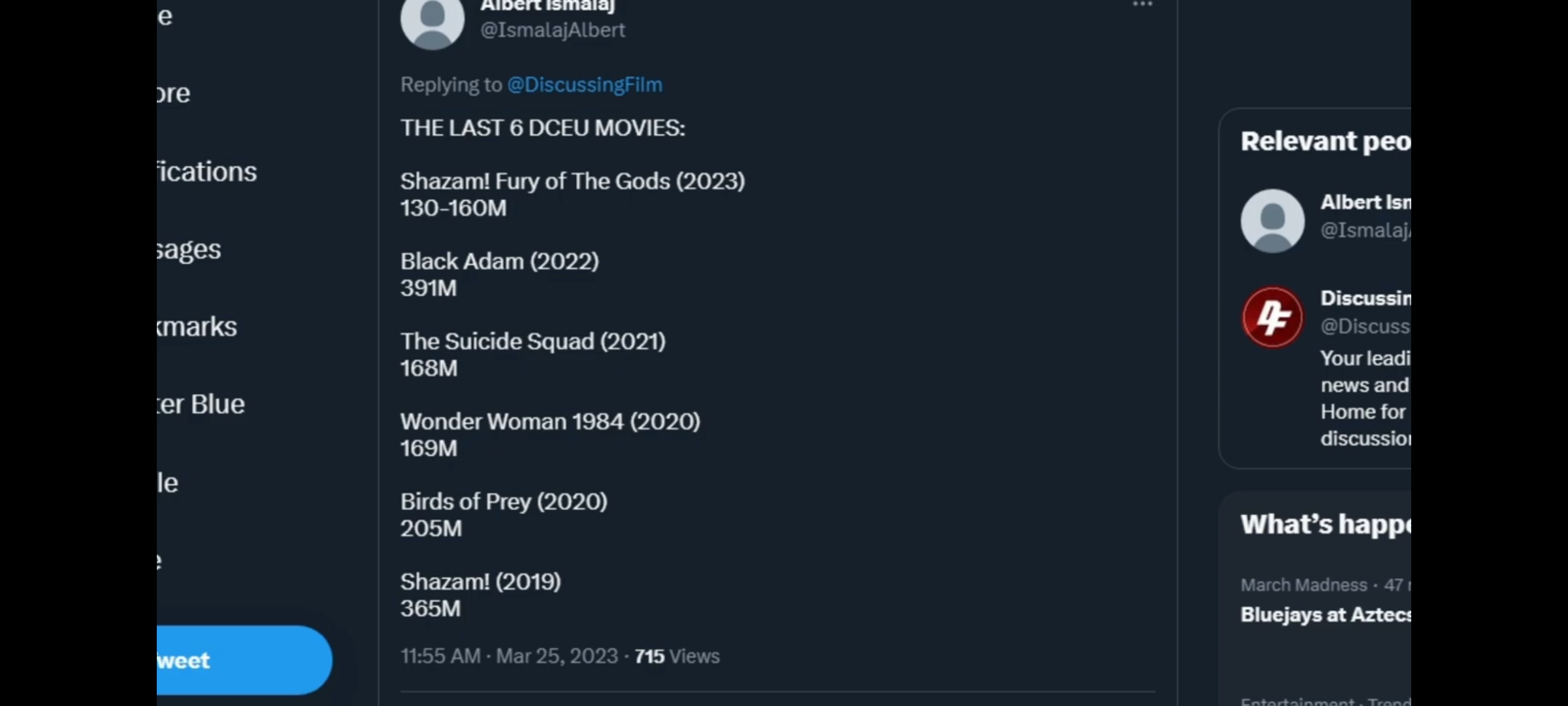
Task: Click the @IsmalajAlbert handle under the name
Action: pyautogui.click(x=552, y=30)
